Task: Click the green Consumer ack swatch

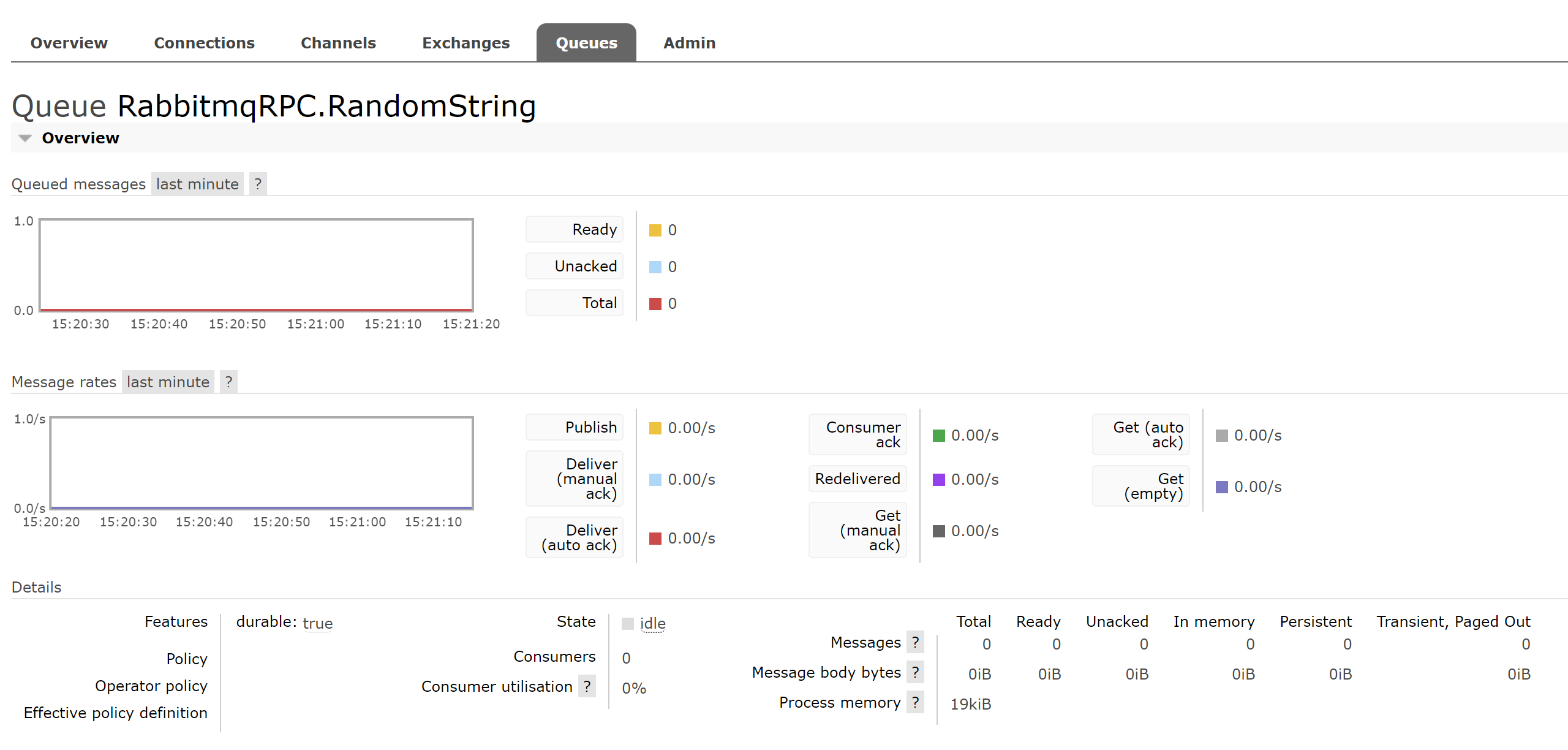Action: click(938, 436)
